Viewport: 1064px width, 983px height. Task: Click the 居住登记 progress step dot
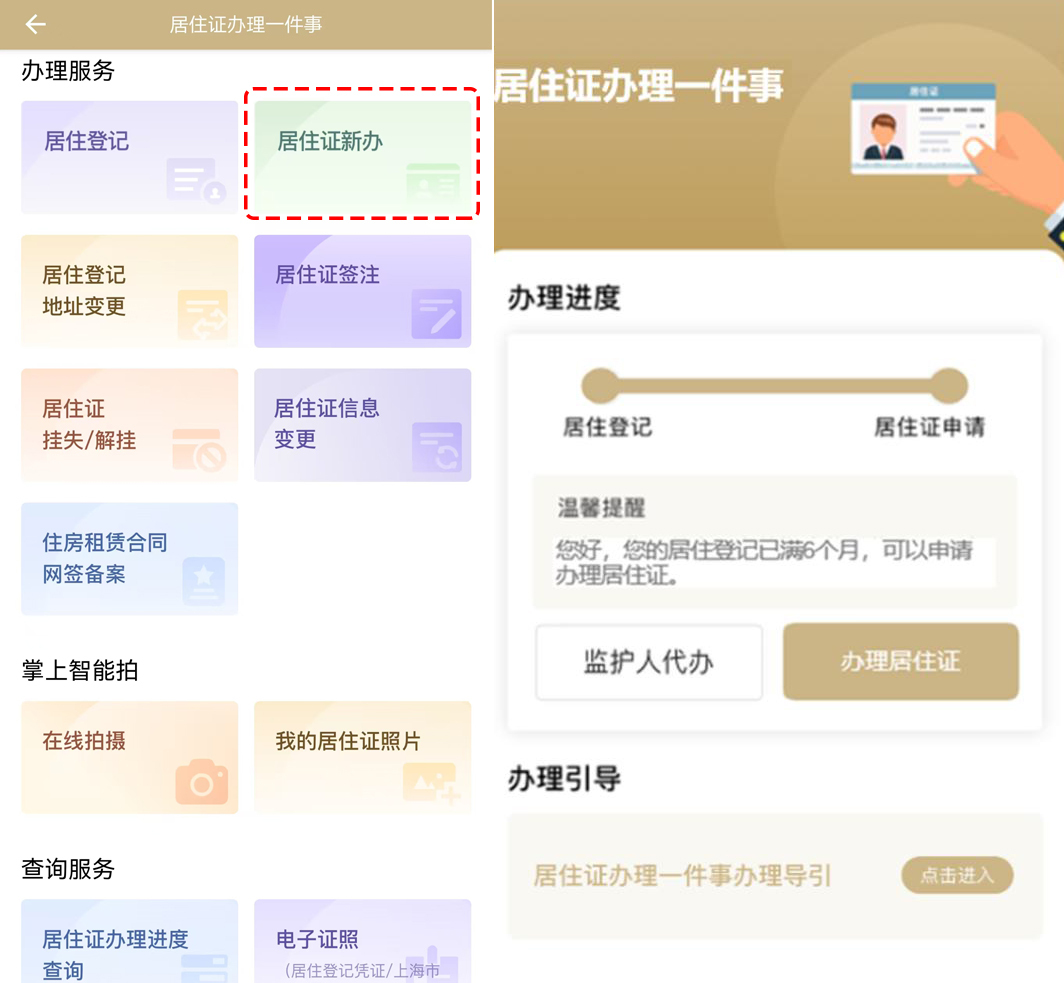click(601, 385)
